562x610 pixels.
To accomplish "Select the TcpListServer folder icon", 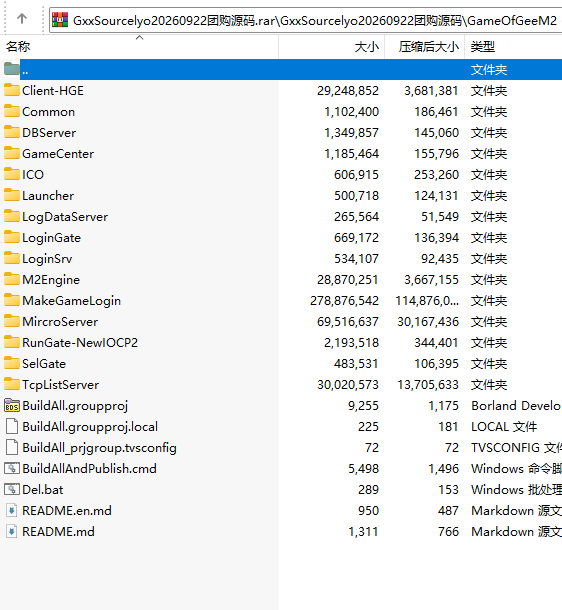I will pyautogui.click(x=12, y=384).
